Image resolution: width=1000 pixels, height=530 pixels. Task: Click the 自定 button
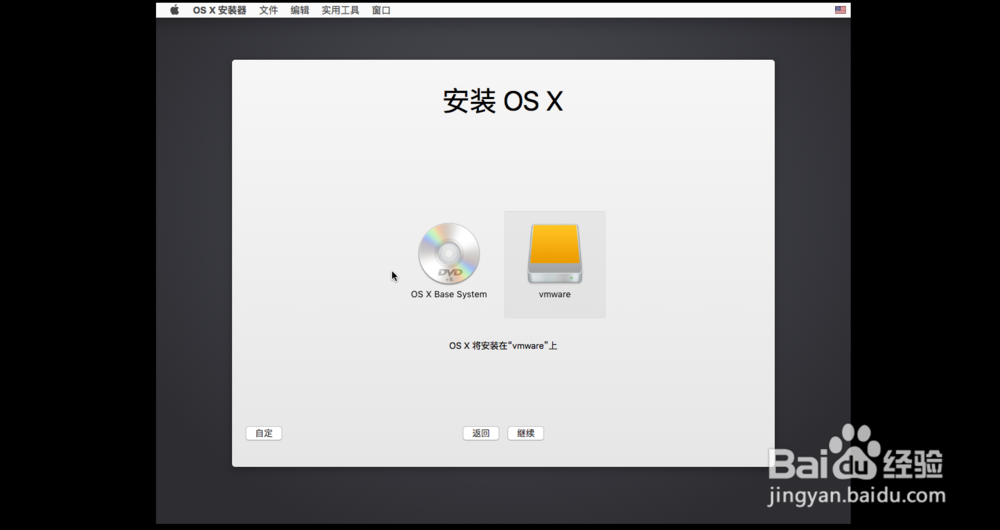click(263, 433)
